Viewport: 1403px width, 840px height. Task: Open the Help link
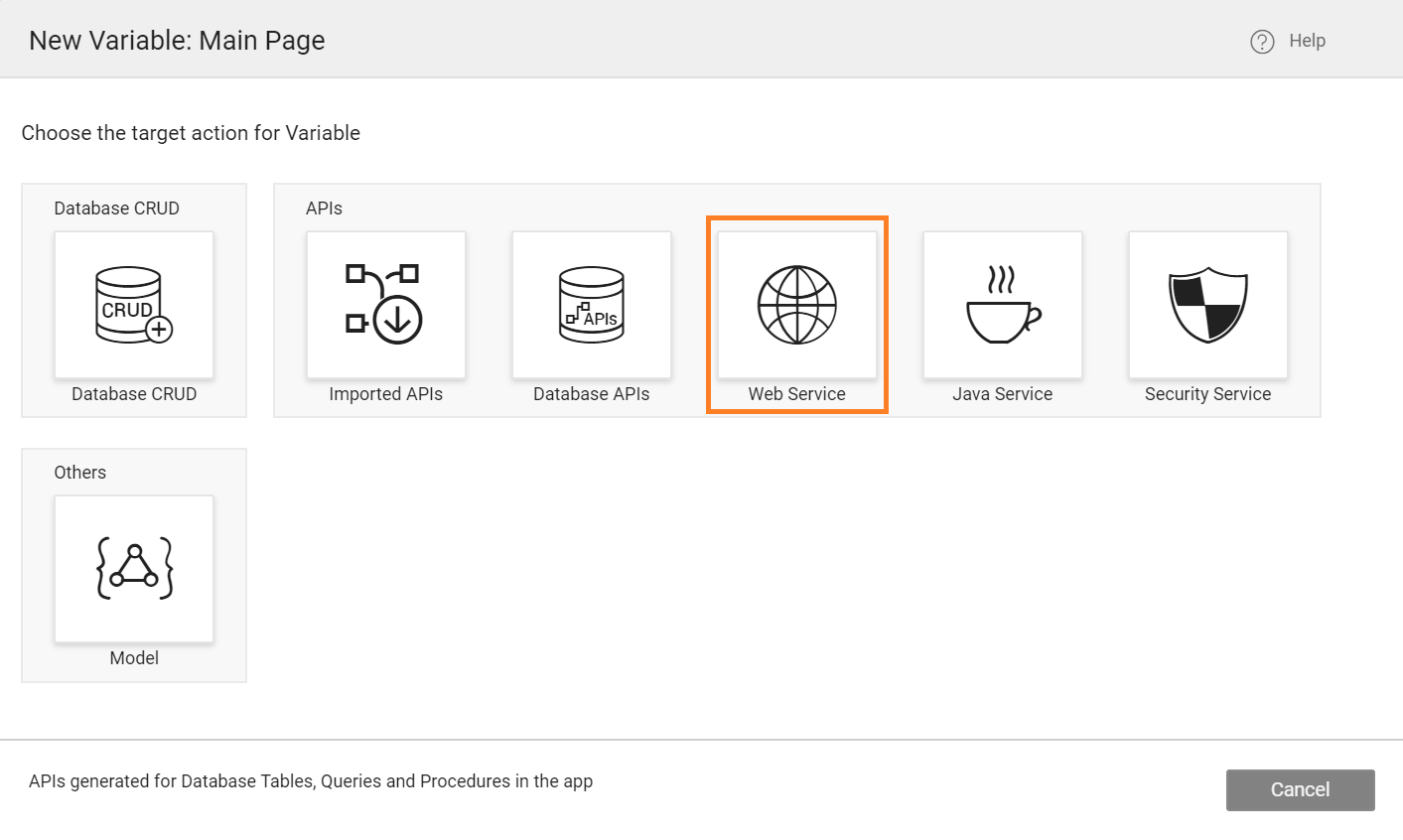point(1307,41)
